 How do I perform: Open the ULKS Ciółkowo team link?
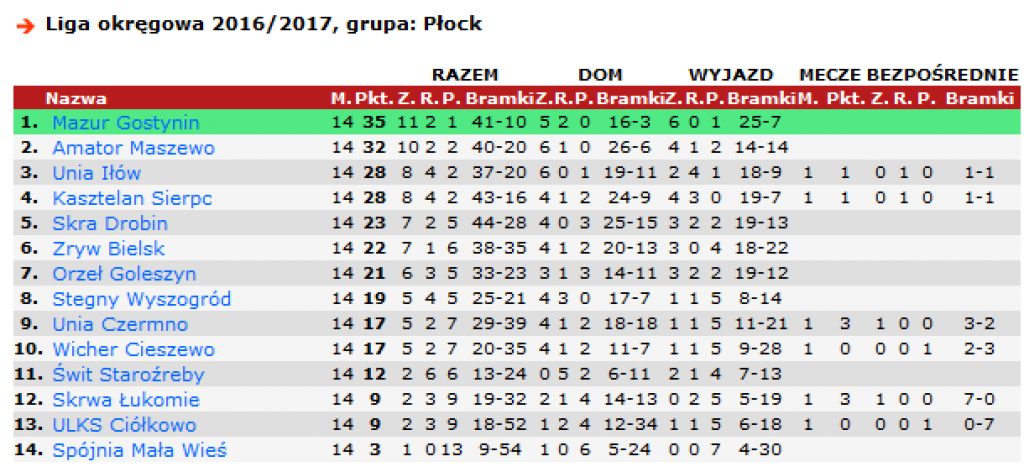click(x=124, y=426)
